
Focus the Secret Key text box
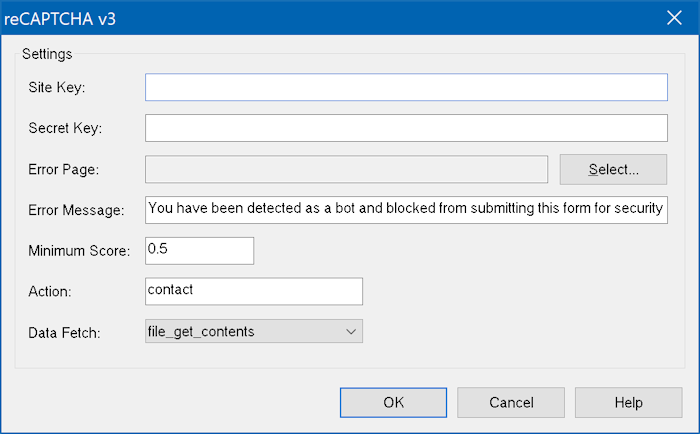pos(406,129)
